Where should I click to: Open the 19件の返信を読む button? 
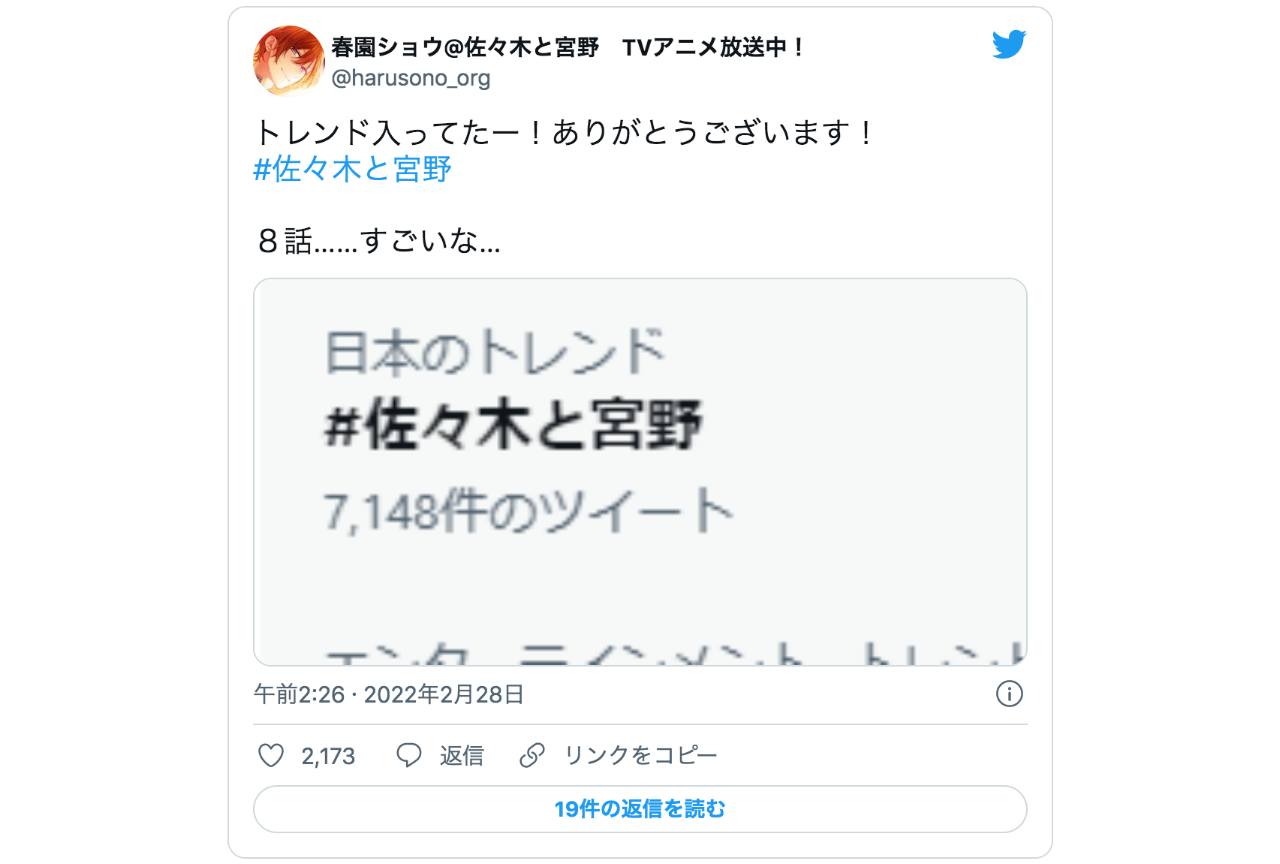(640, 809)
